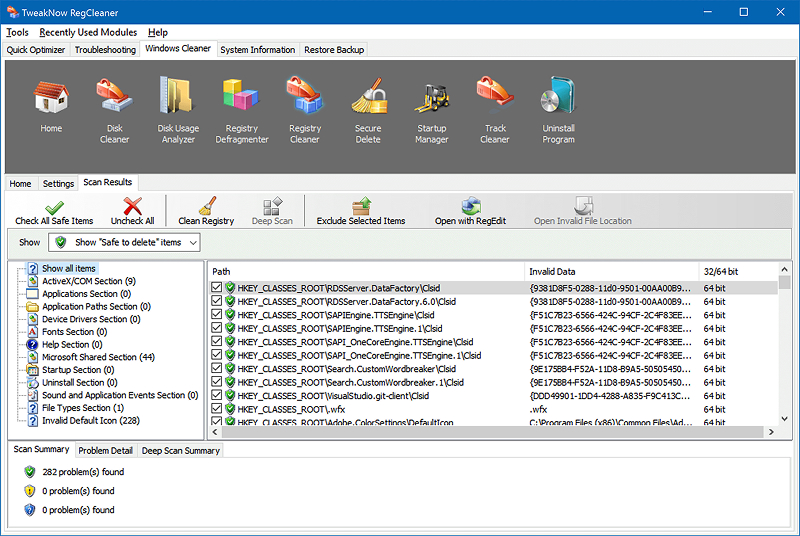Launch the Uninstall Program module
Image resolution: width=800 pixels, height=536 pixels.
pos(558,96)
